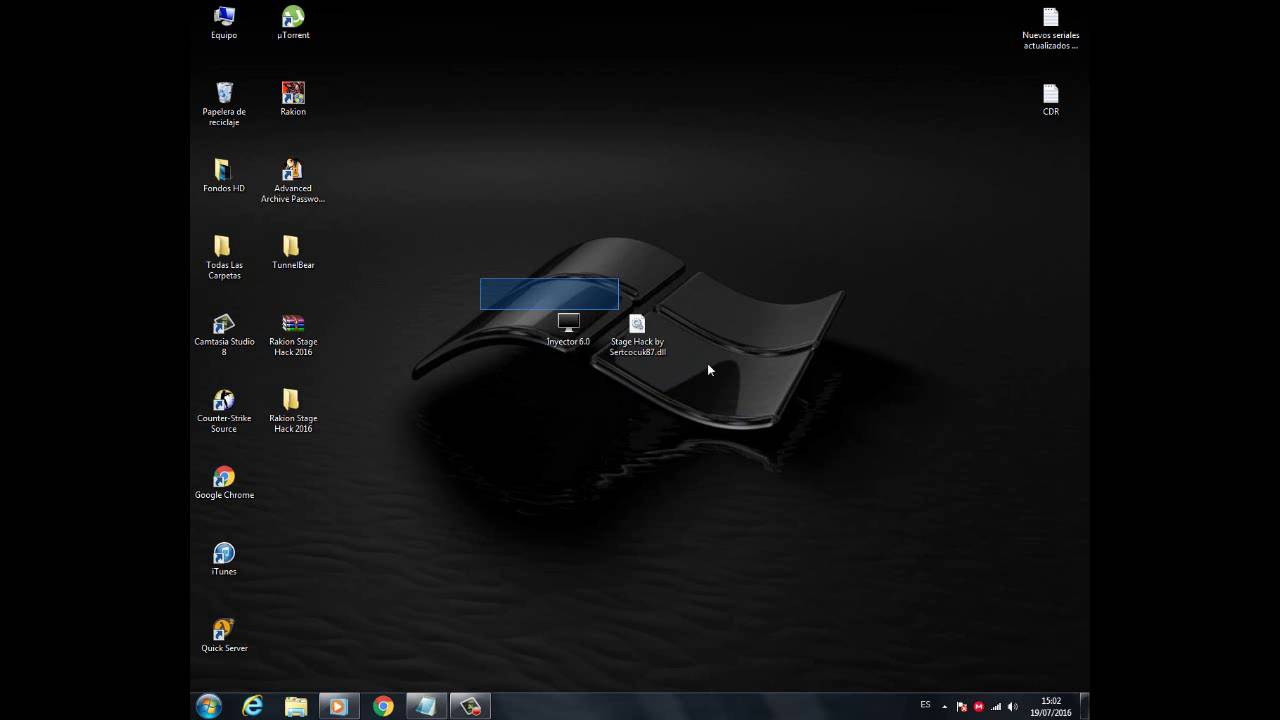Open Windows Media Player taskbar icon
Image resolution: width=1280 pixels, height=720 pixels.
point(339,706)
